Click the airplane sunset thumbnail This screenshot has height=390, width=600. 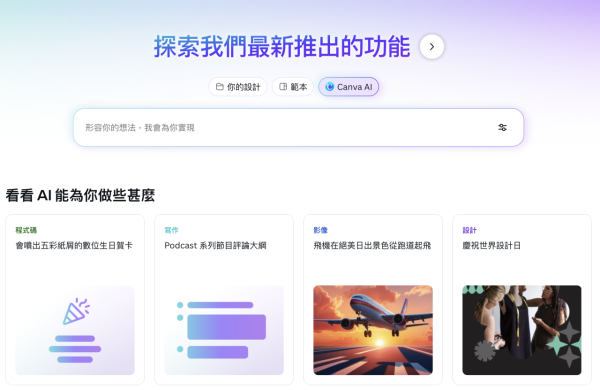point(373,330)
